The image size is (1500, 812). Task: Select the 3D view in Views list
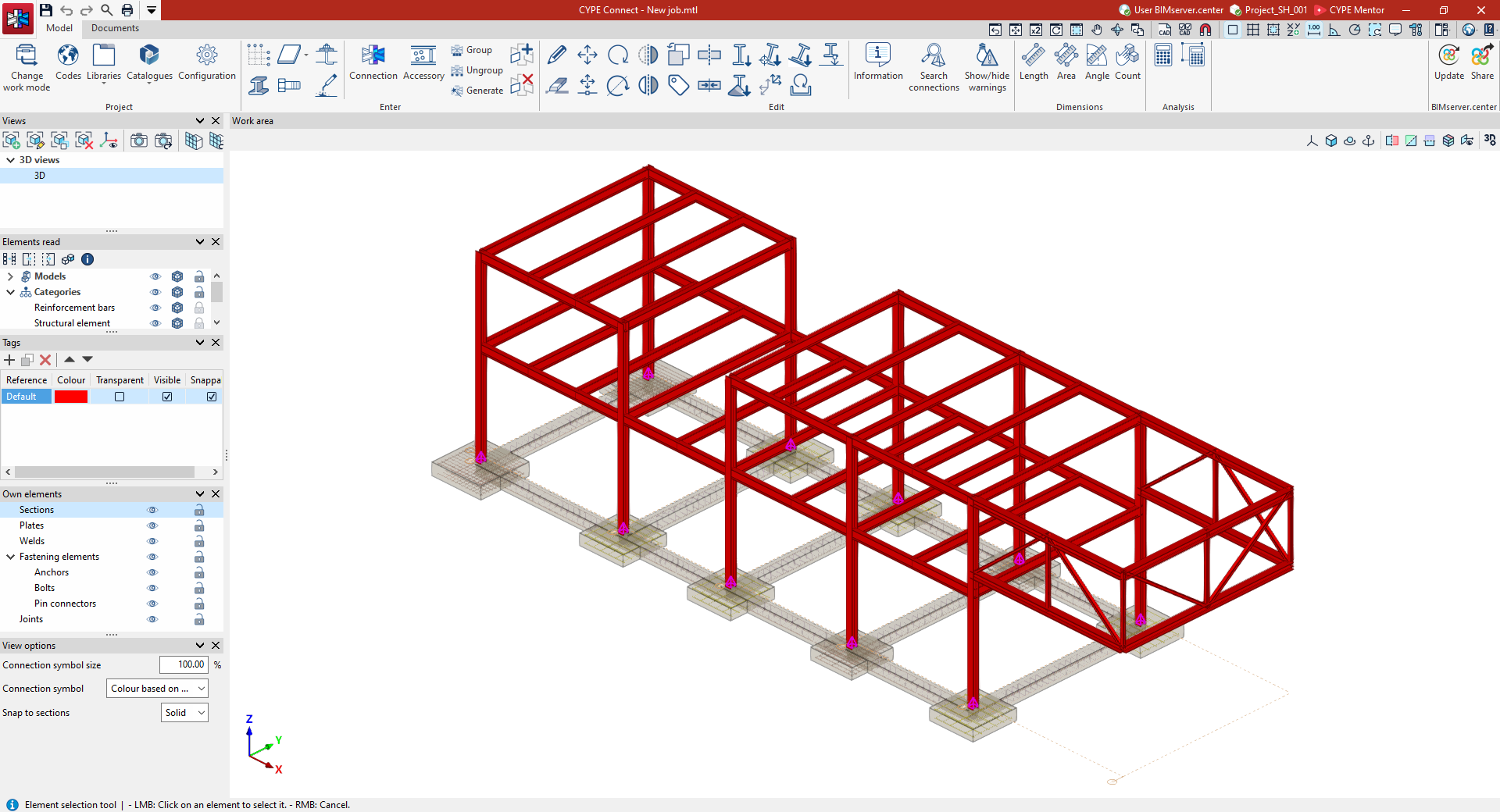pos(40,176)
